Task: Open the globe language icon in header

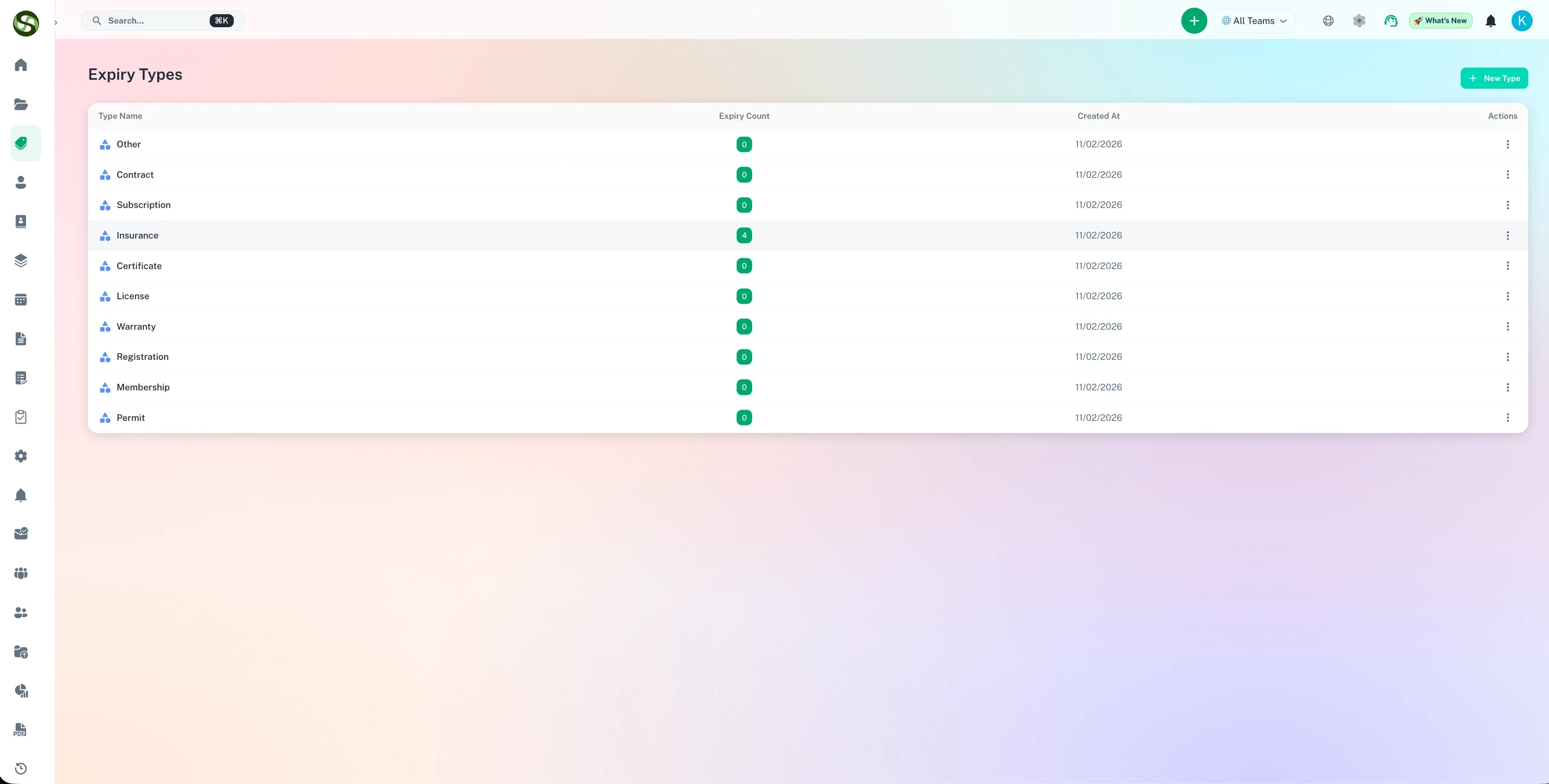Action: point(1328,21)
